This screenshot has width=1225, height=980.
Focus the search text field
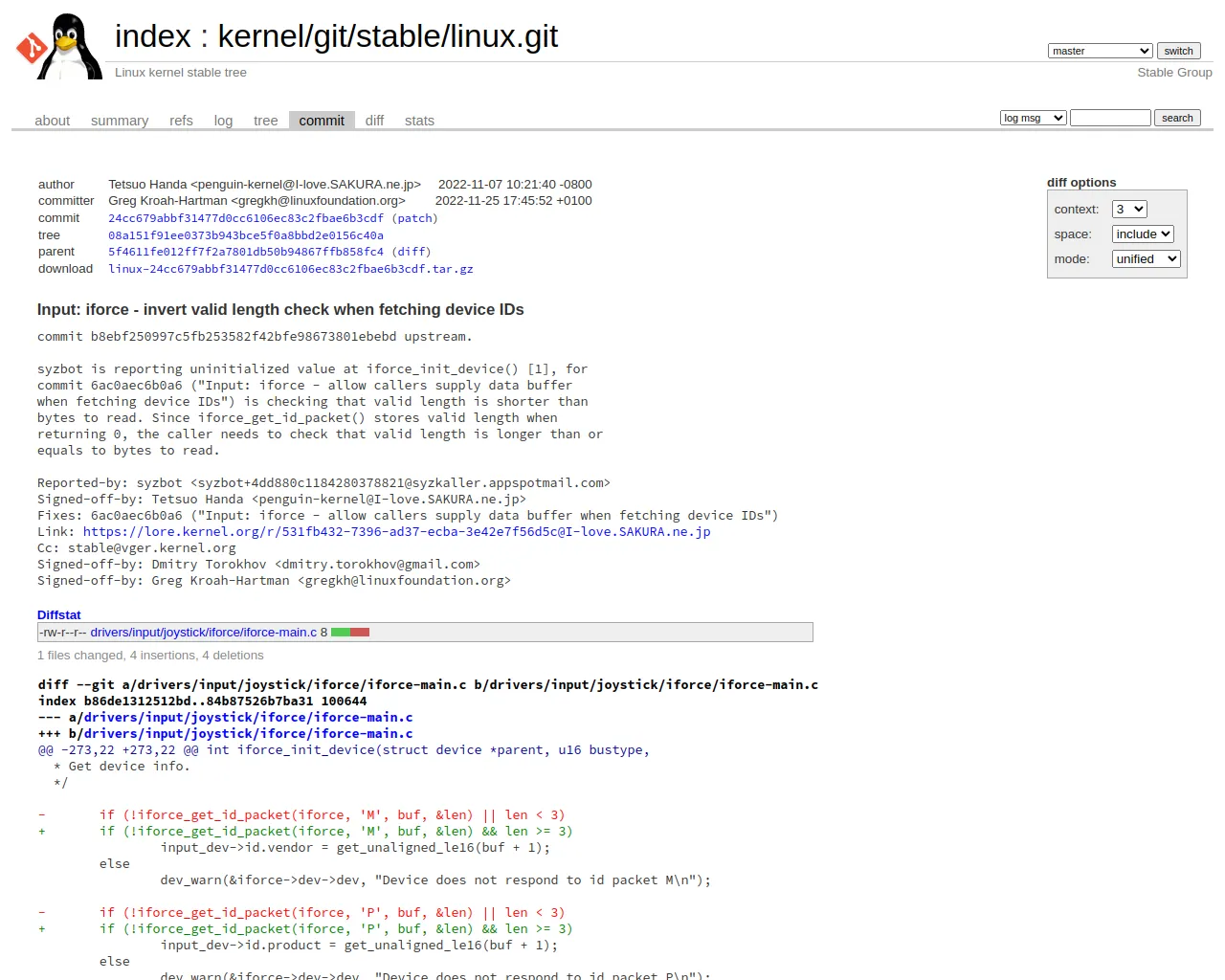point(1110,118)
